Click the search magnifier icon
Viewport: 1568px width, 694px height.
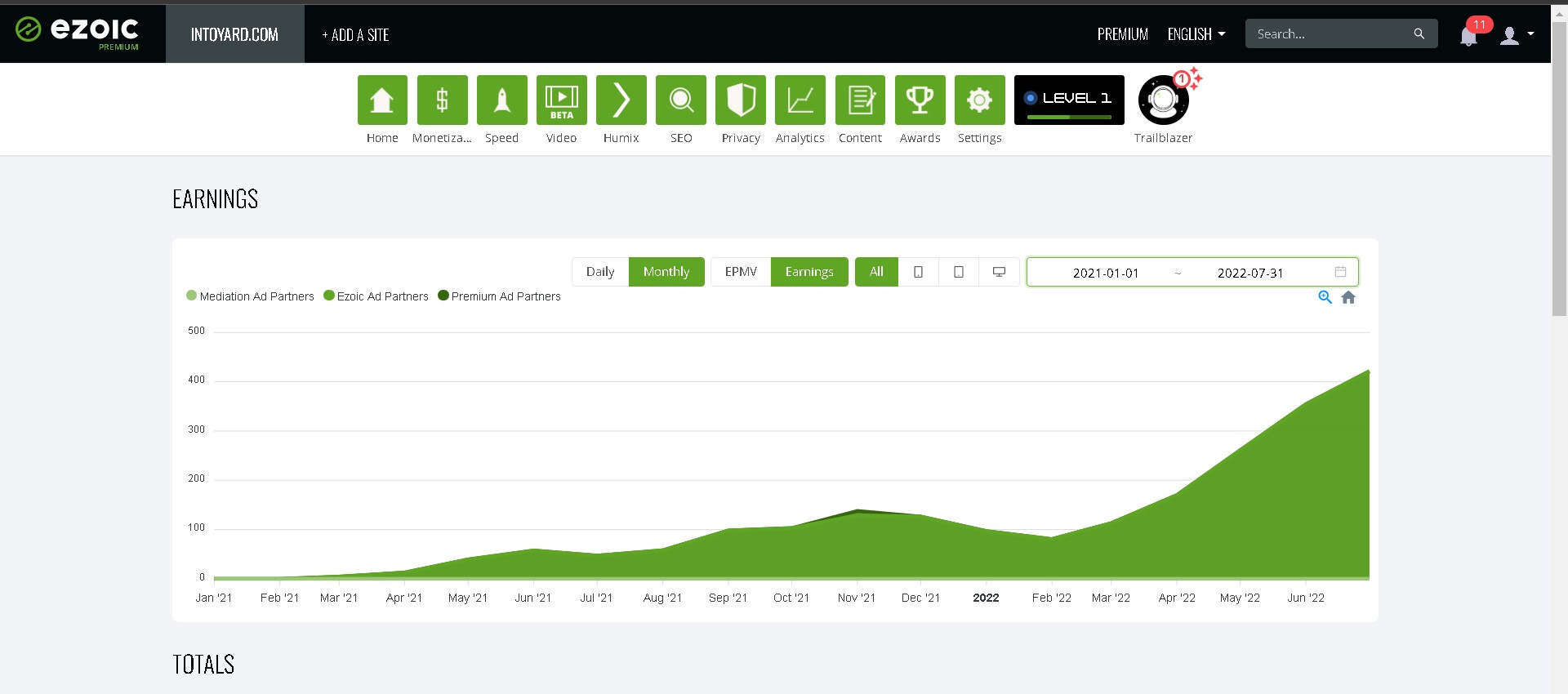pos(1419,33)
